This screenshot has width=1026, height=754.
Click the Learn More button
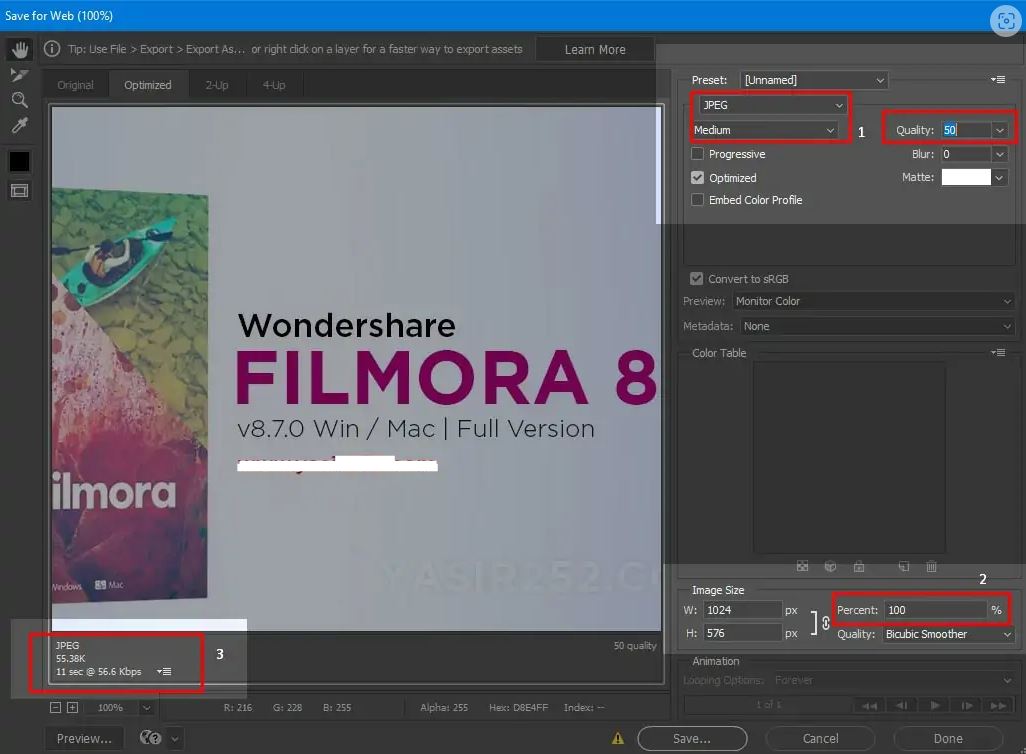595,50
